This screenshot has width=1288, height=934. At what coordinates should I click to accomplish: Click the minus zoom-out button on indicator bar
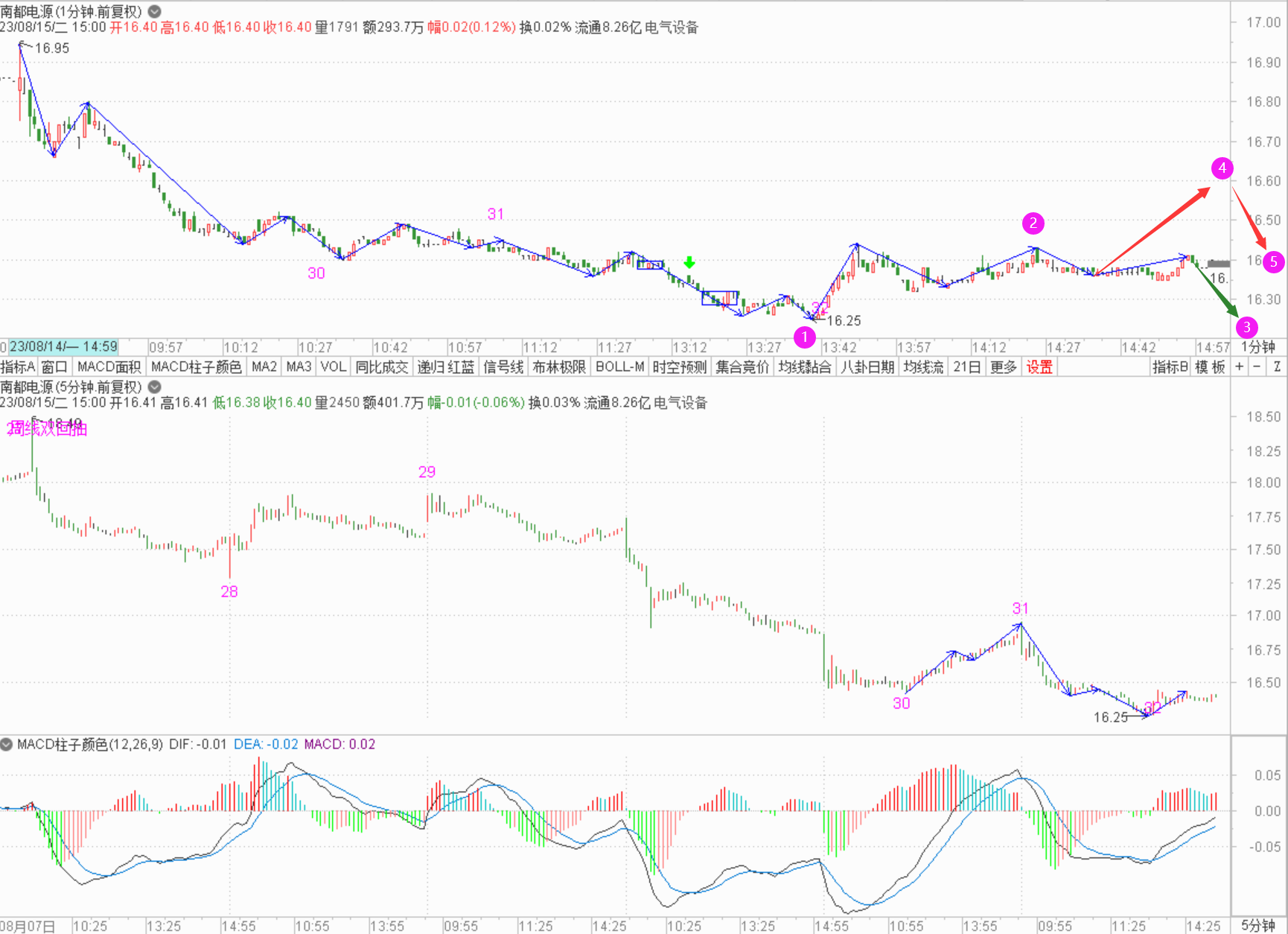click(x=1257, y=366)
